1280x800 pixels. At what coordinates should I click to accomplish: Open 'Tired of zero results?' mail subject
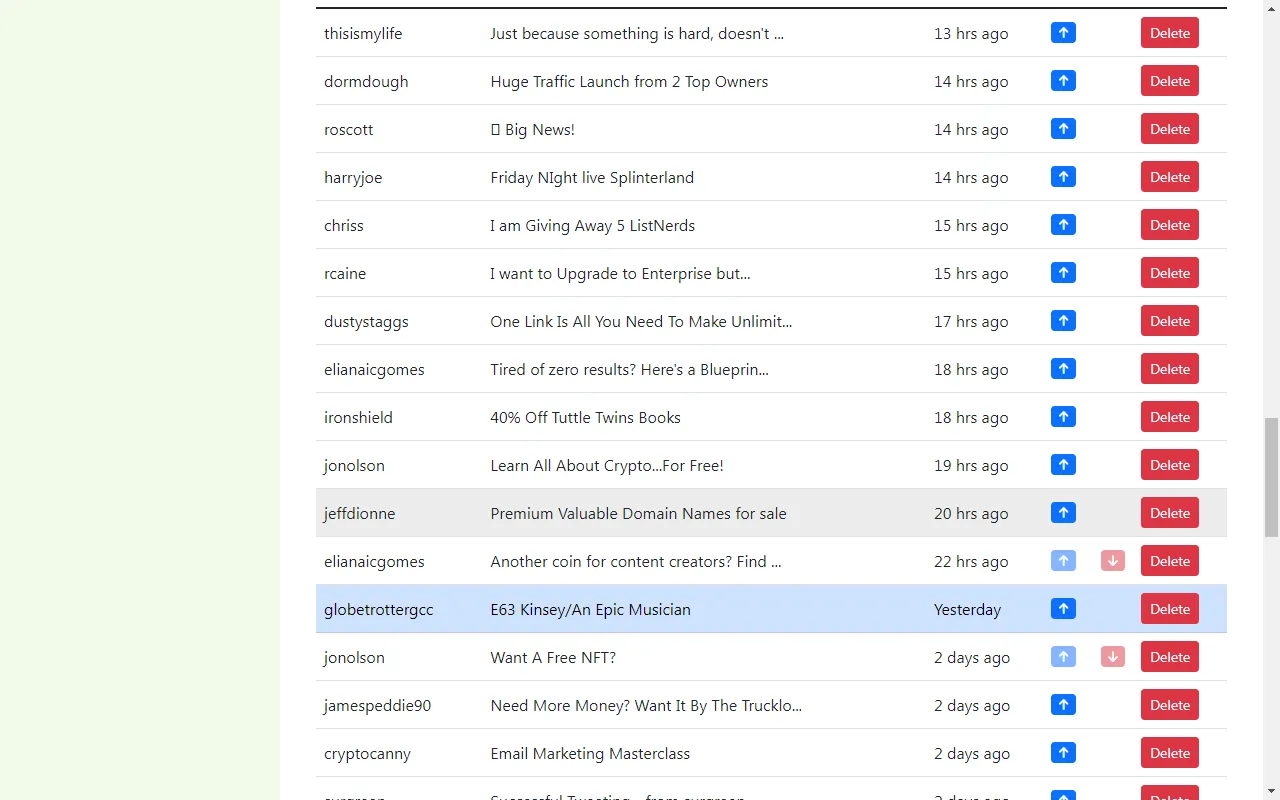[x=629, y=370]
